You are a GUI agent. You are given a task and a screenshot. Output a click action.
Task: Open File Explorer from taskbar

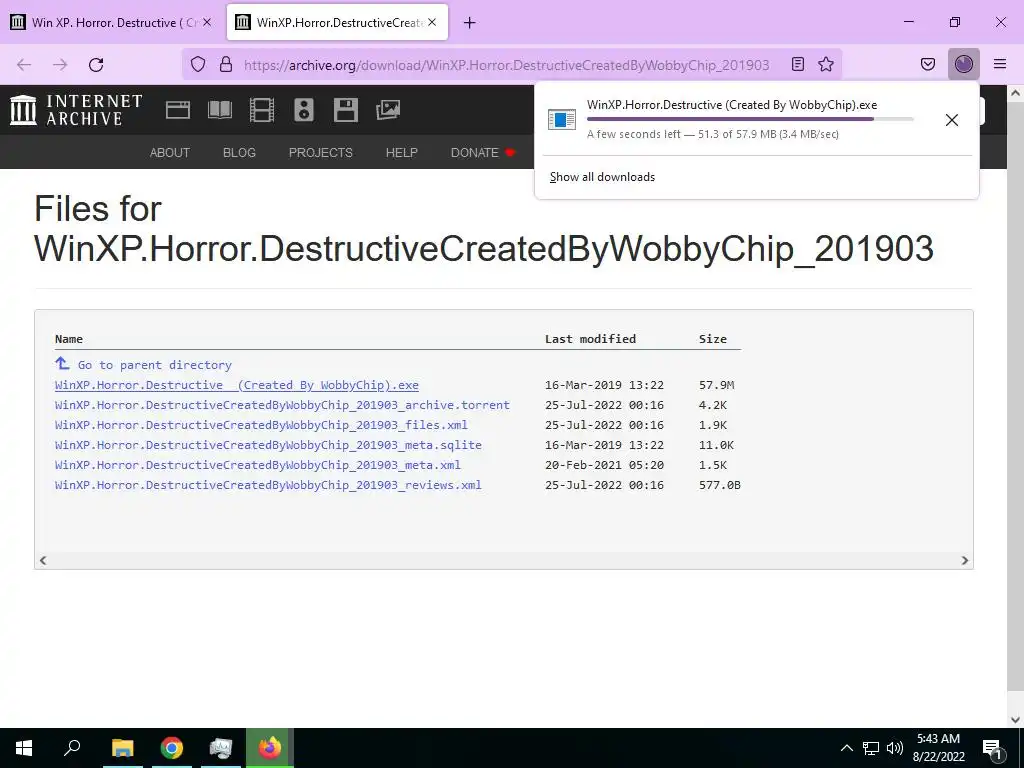[x=122, y=748]
